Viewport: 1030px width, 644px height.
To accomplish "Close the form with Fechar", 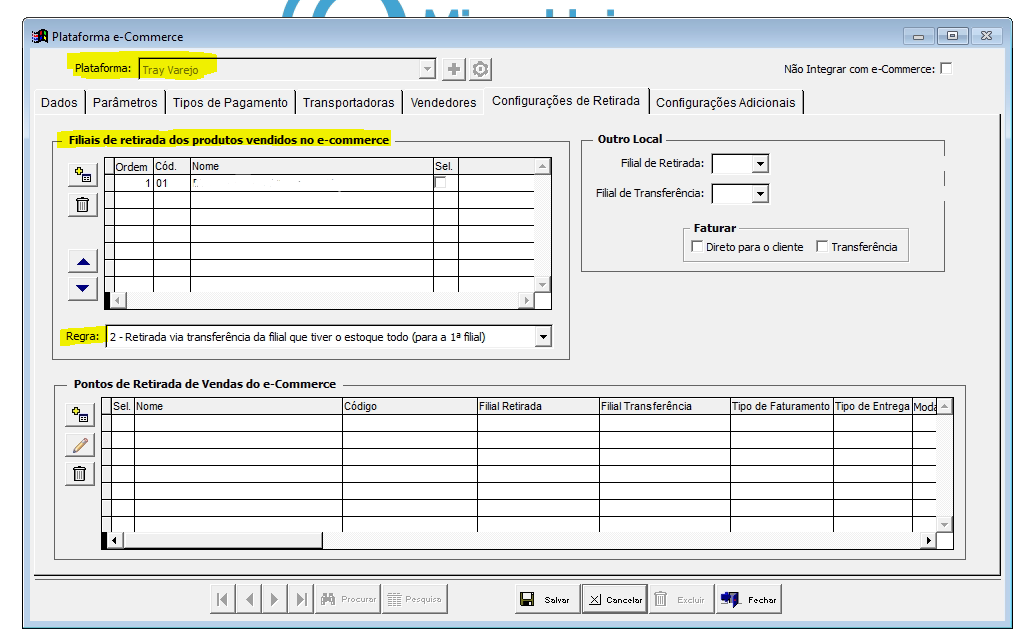I will pyautogui.click(x=749, y=599).
